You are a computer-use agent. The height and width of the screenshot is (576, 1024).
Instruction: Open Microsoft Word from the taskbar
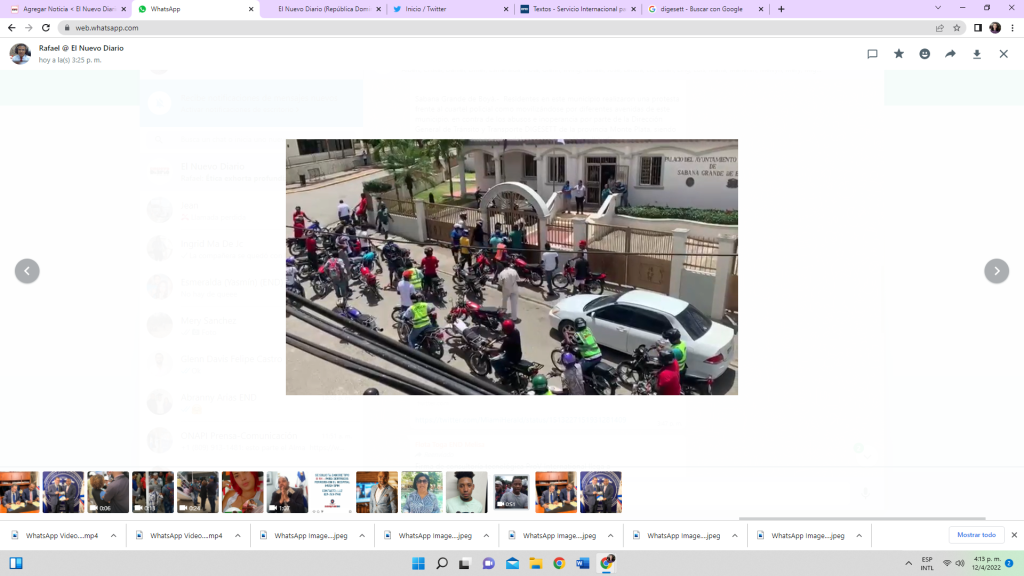(x=582, y=564)
